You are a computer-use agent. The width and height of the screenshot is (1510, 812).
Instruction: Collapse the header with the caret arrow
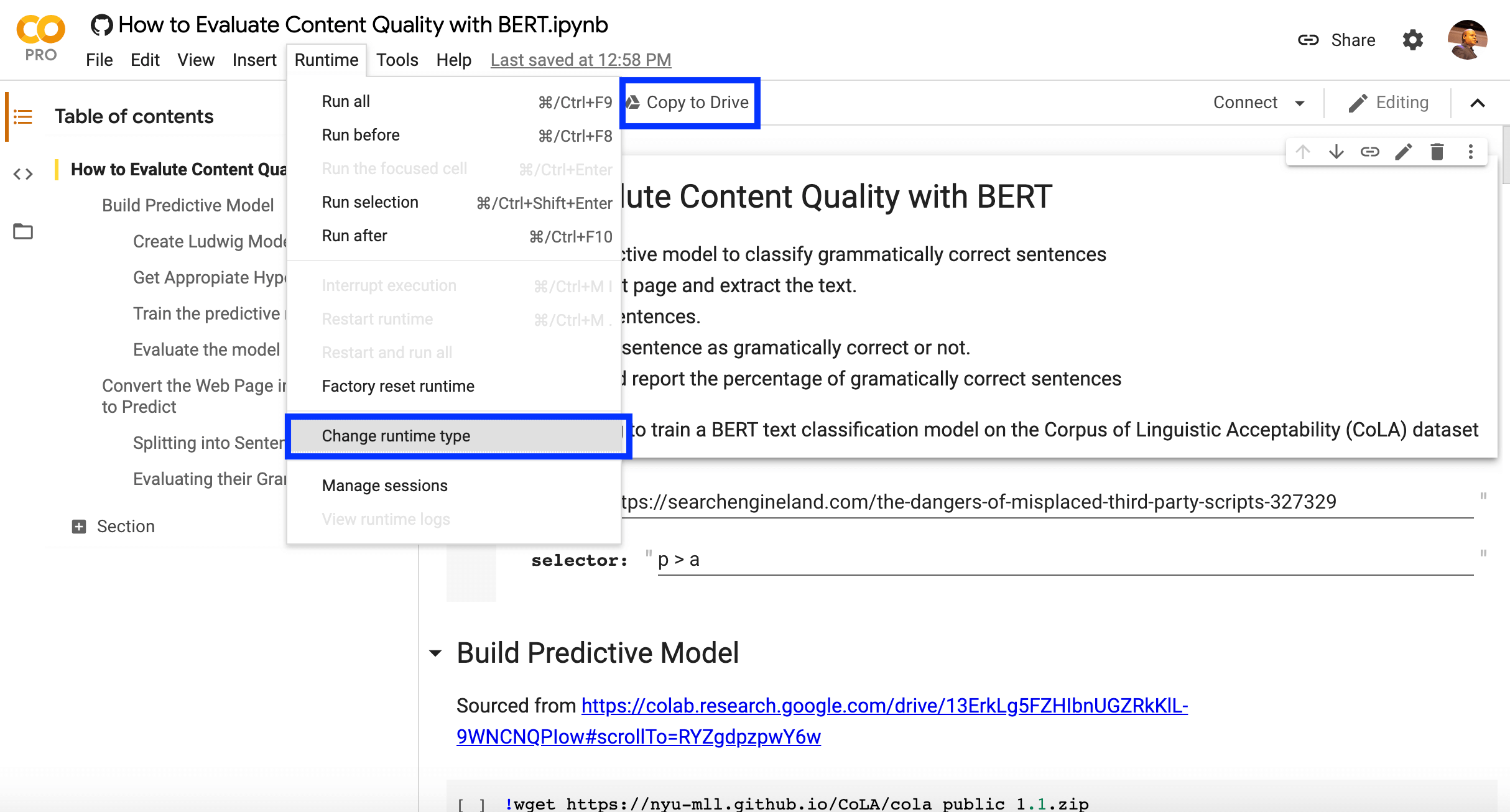point(1478,103)
